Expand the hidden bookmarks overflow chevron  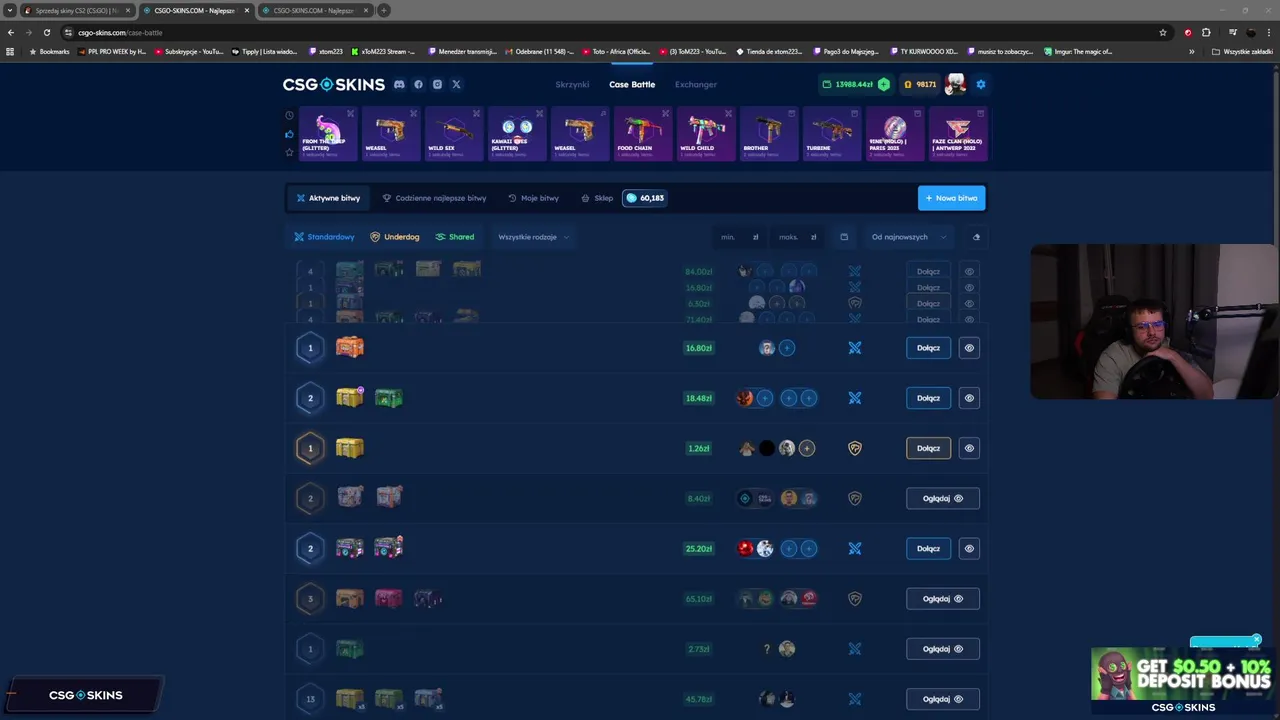click(x=1192, y=51)
